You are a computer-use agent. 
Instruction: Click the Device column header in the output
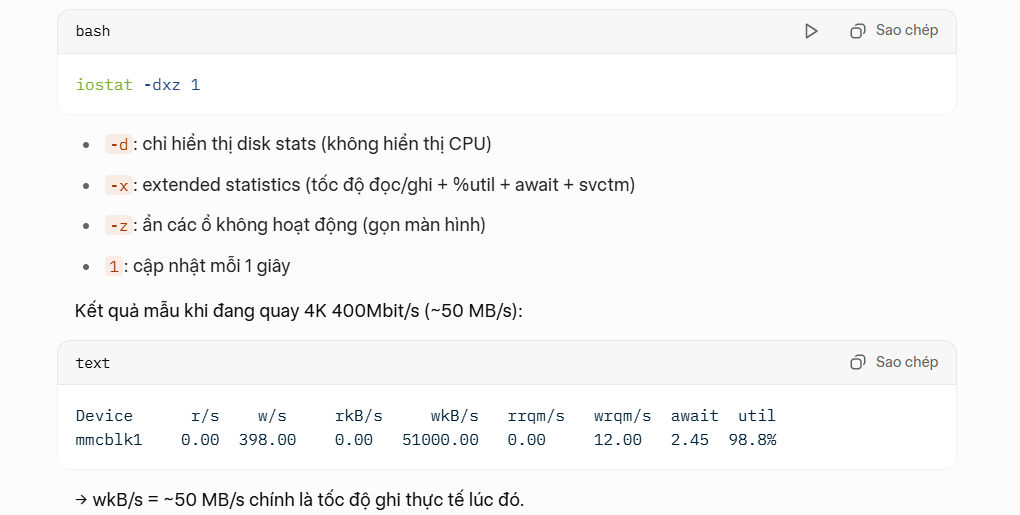click(x=104, y=416)
